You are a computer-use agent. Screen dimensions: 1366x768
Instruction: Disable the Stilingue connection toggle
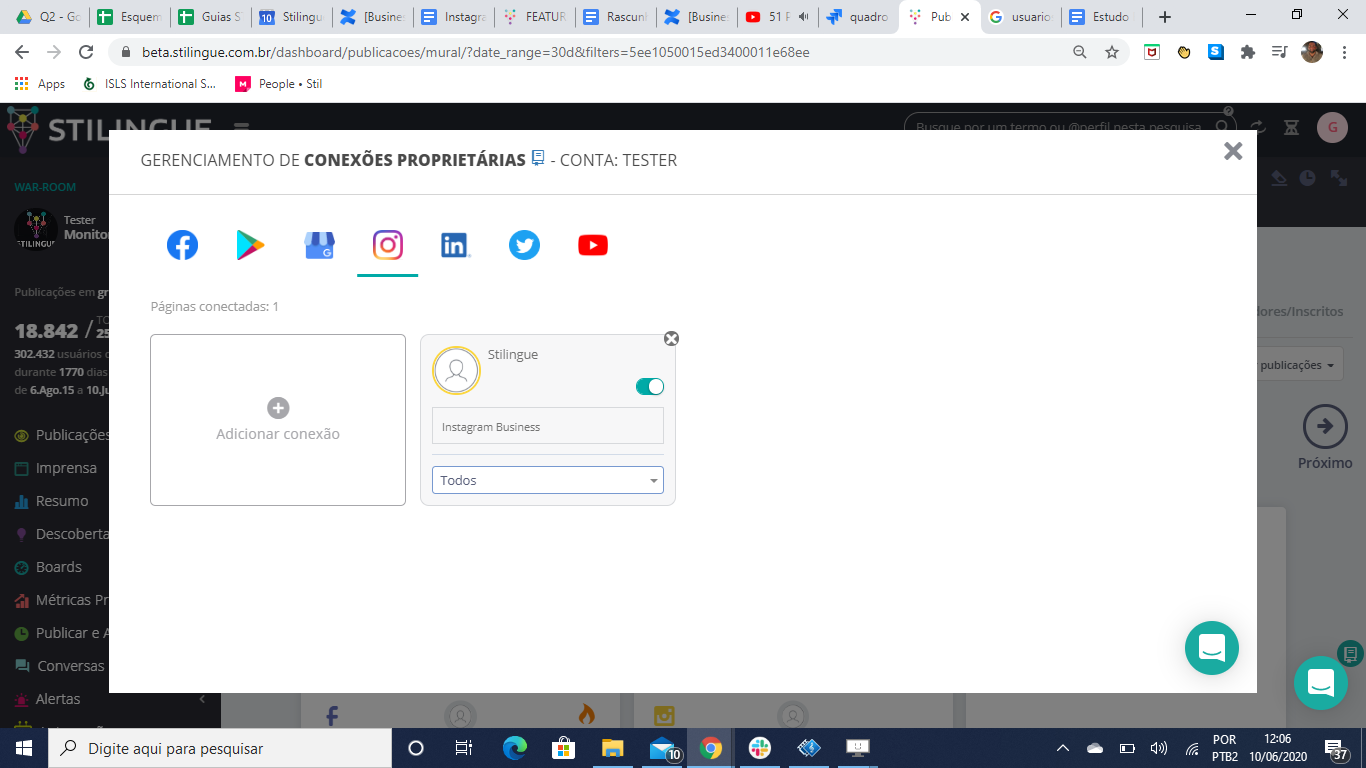point(650,387)
